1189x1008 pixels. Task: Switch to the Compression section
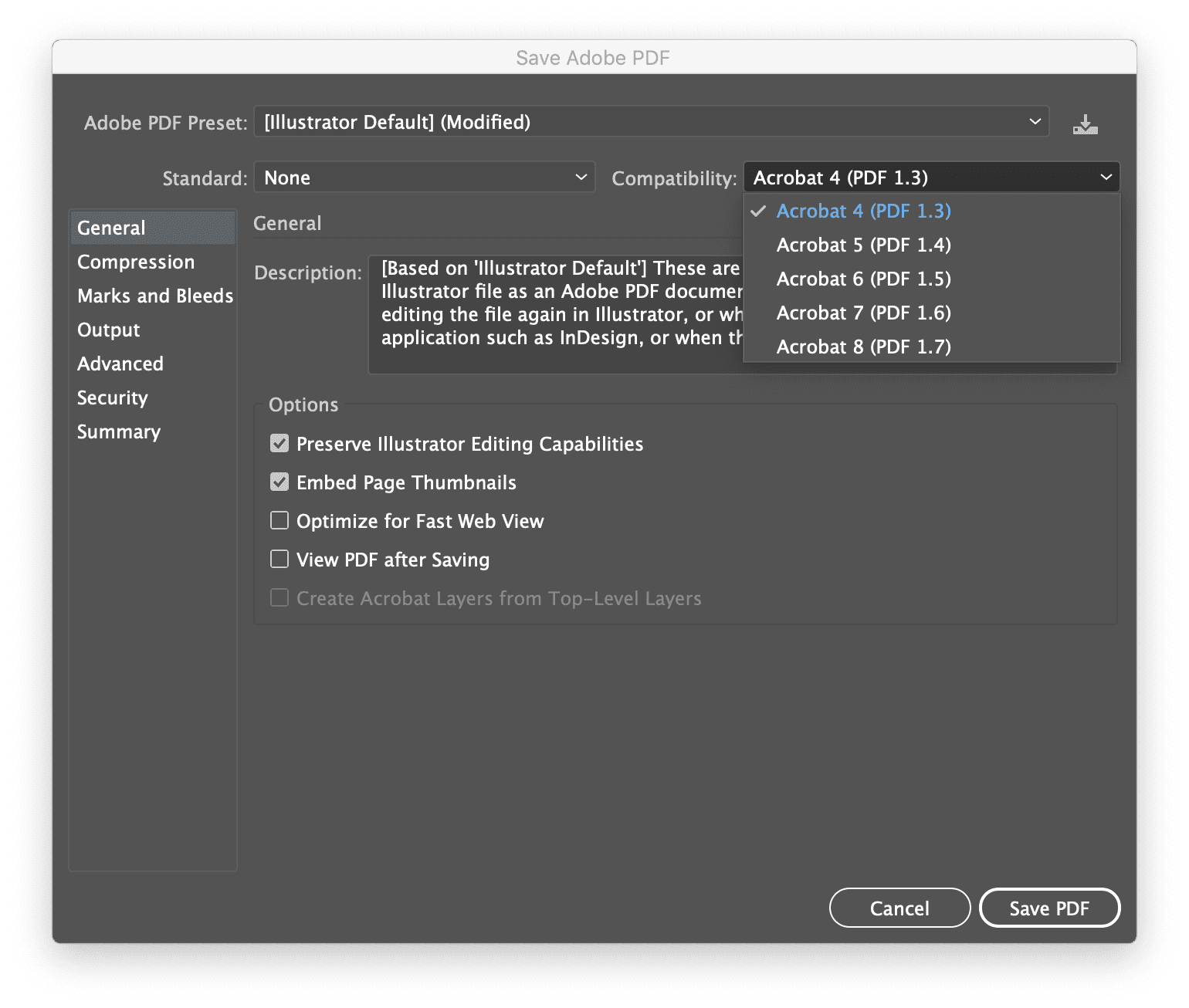point(153,262)
